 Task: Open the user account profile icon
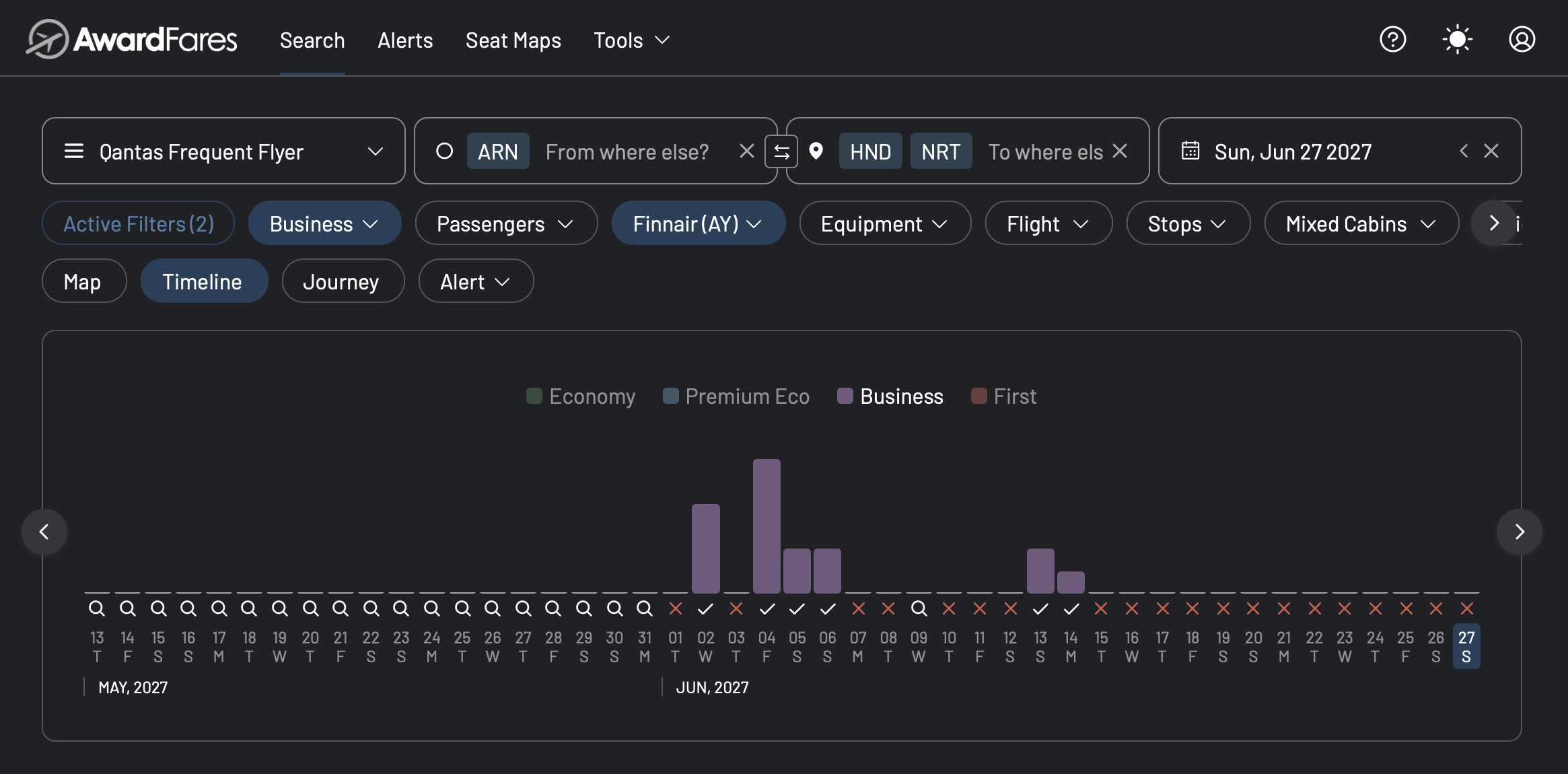[x=1522, y=39]
